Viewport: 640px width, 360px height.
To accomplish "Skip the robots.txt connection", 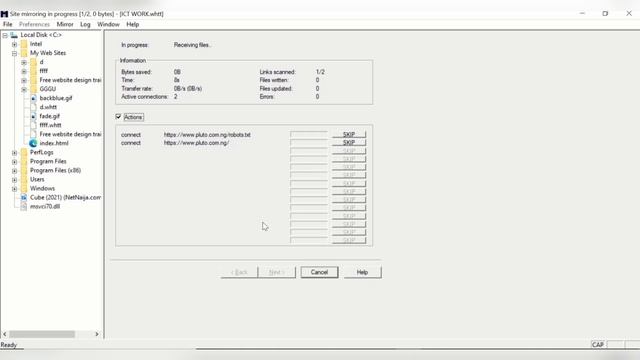I will point(349,134).
